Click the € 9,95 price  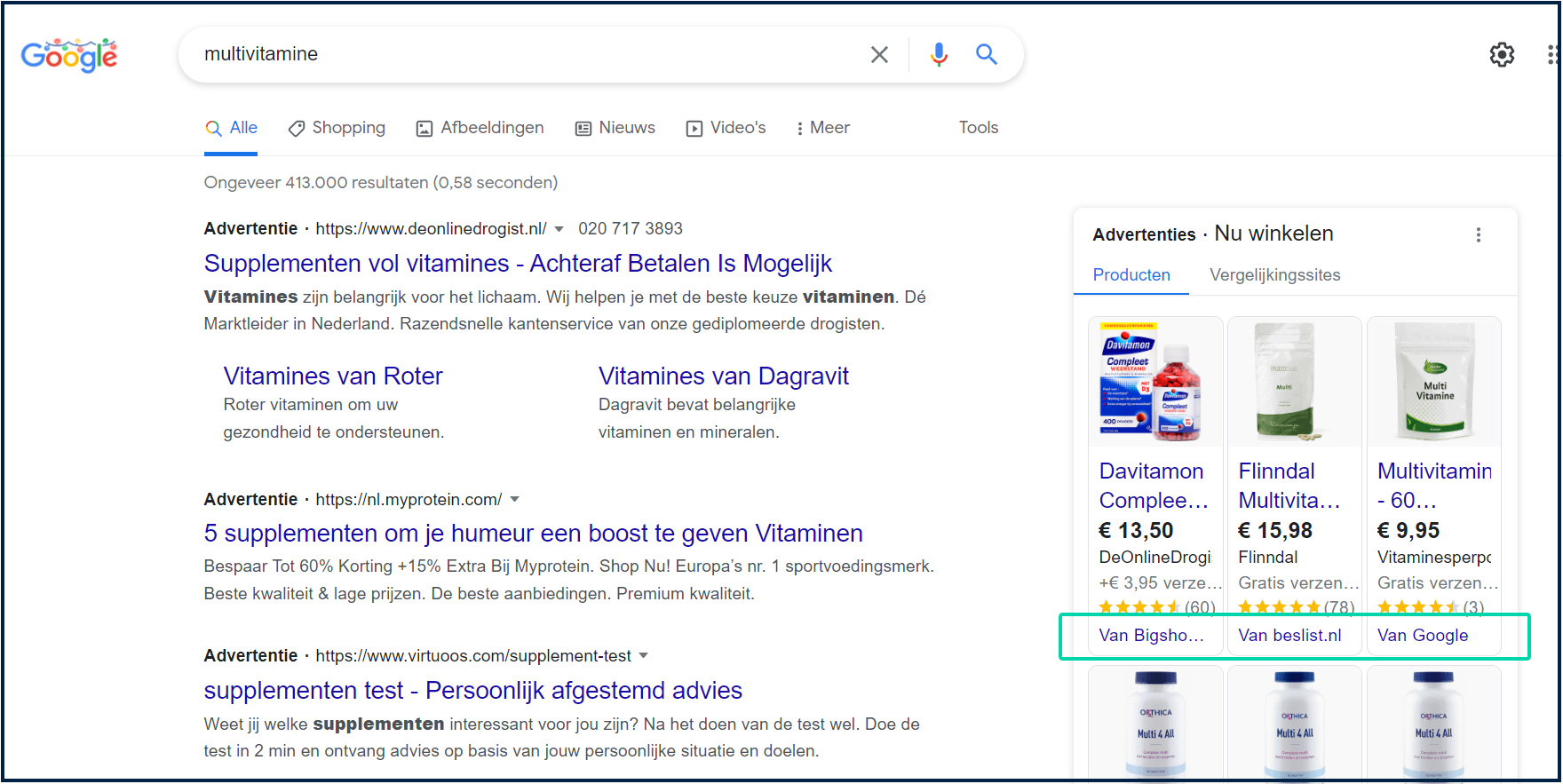click(1408, 531)
